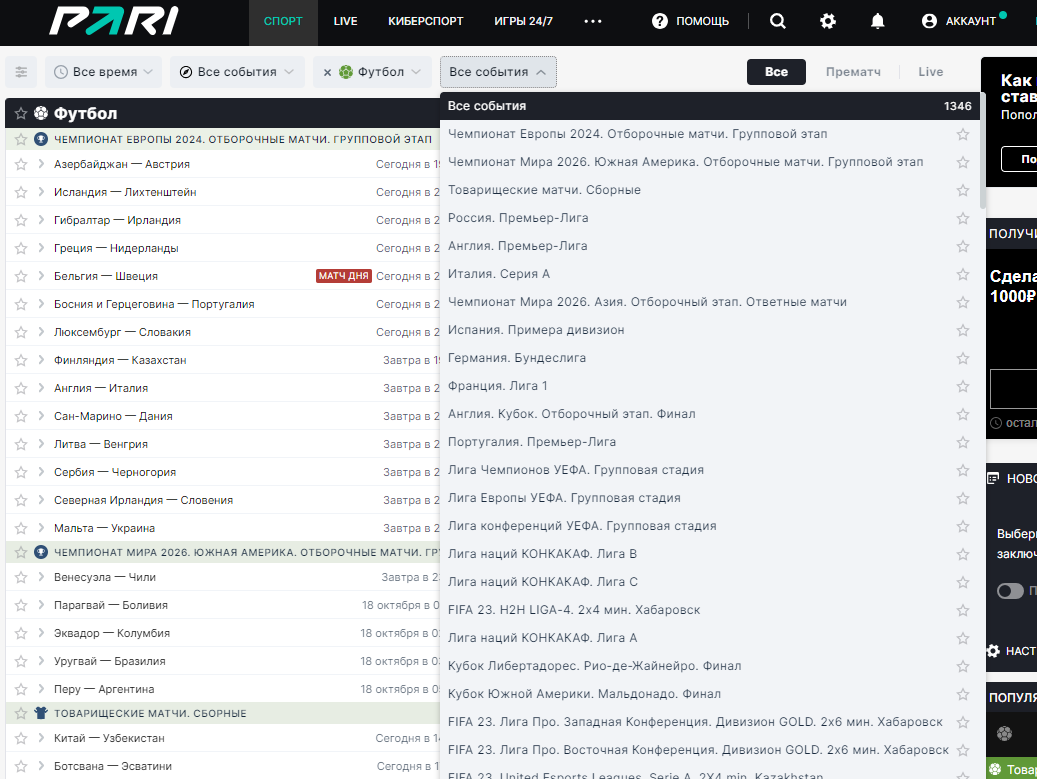Open the filter sliders icon
Screen dimensions: 1037x779
click(x=21, y=72)
